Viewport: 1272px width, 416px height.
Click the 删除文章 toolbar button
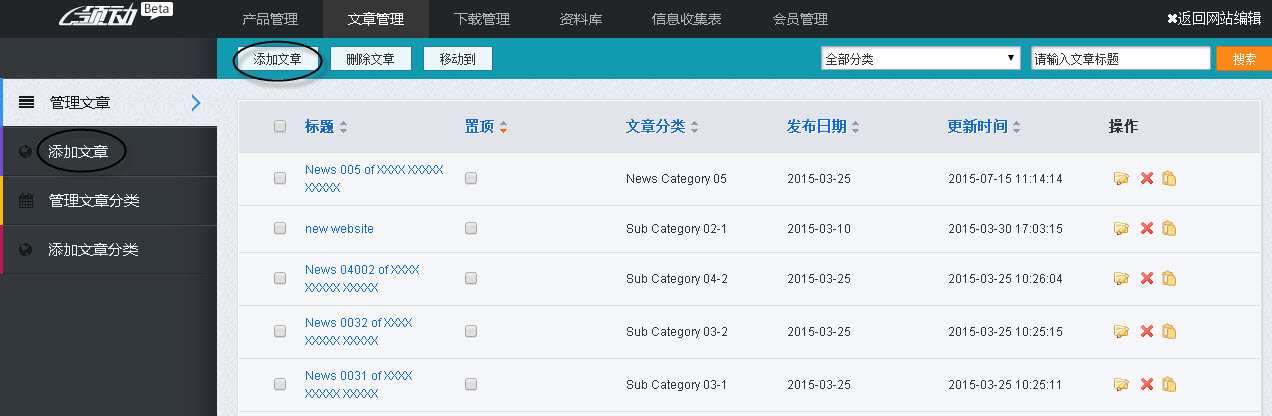pos(371,59)
